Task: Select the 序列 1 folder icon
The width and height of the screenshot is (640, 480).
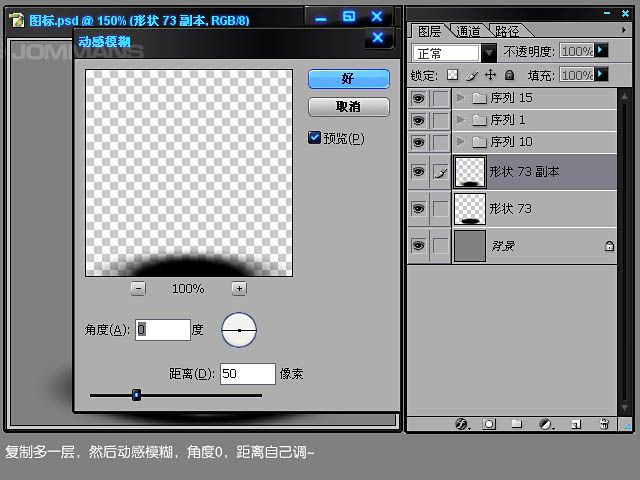Action: pos(479,120)
